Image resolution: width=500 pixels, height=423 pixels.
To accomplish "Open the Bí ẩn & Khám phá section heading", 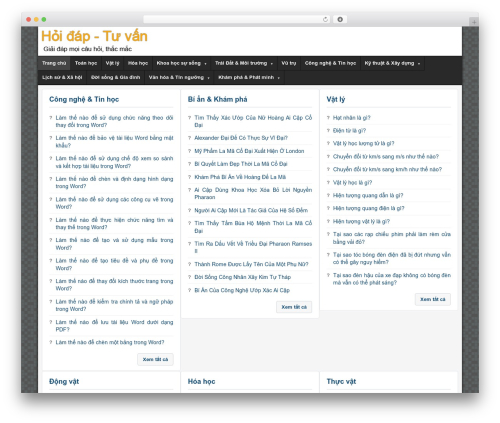I will (217, 99).
